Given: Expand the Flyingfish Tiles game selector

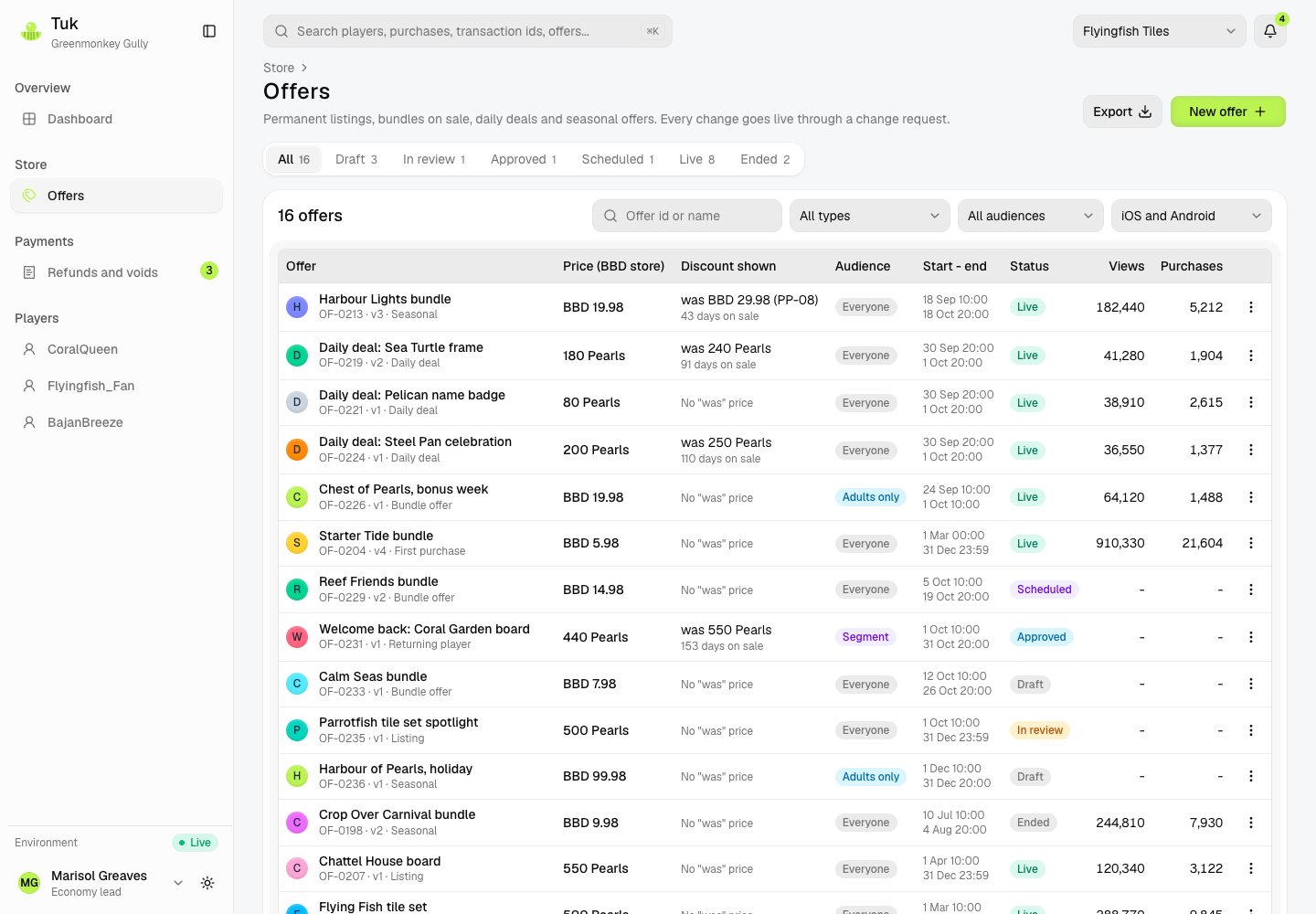Looking at the screenshot, I should [x=1159, y=31].
